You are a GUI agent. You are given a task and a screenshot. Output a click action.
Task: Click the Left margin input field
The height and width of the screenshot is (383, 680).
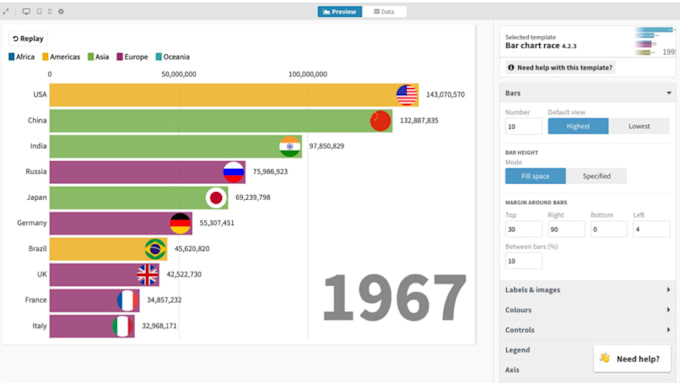(651, 229)
